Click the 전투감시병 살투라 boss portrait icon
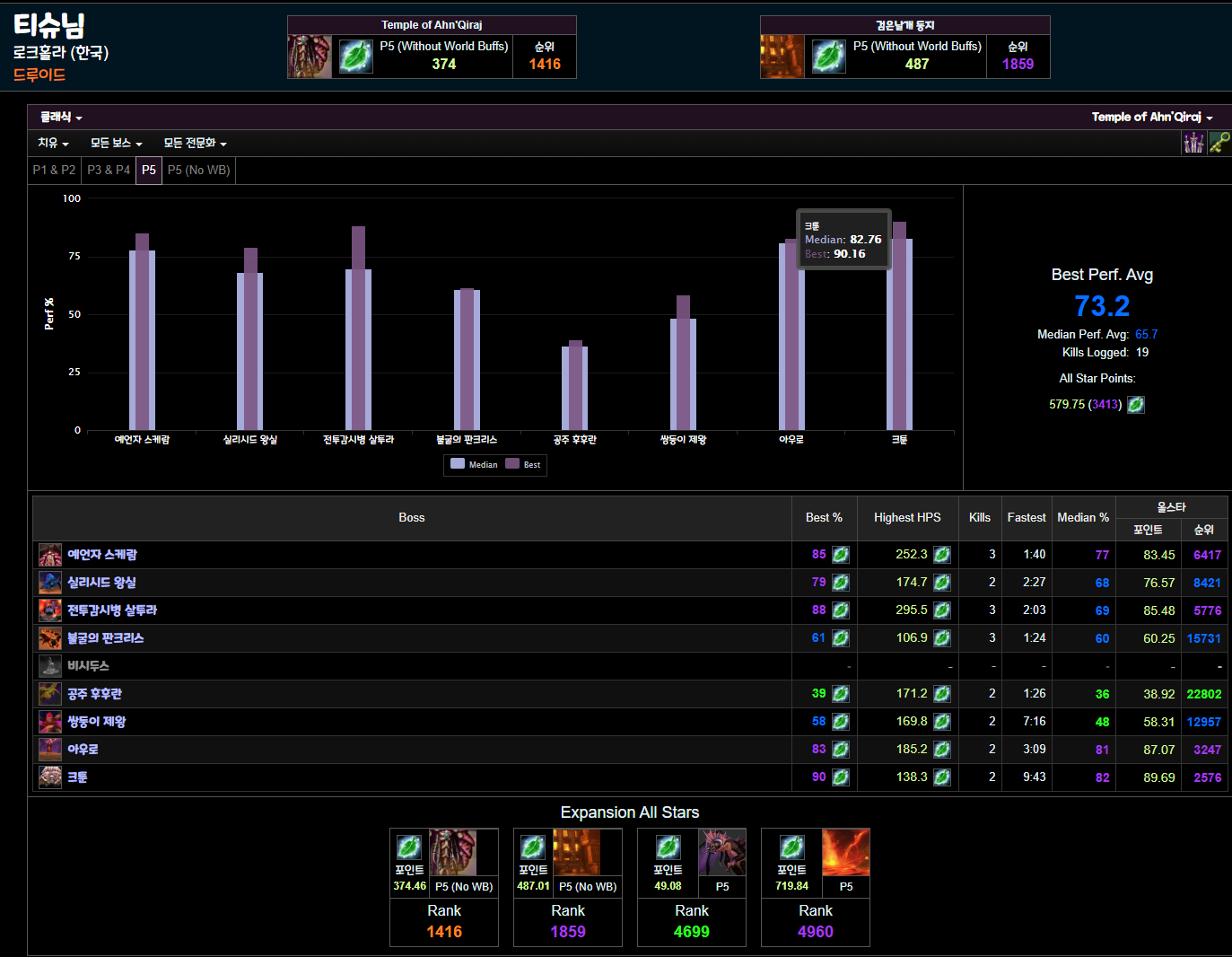This screenshot has height=957, width=1232. pos(50,610)
